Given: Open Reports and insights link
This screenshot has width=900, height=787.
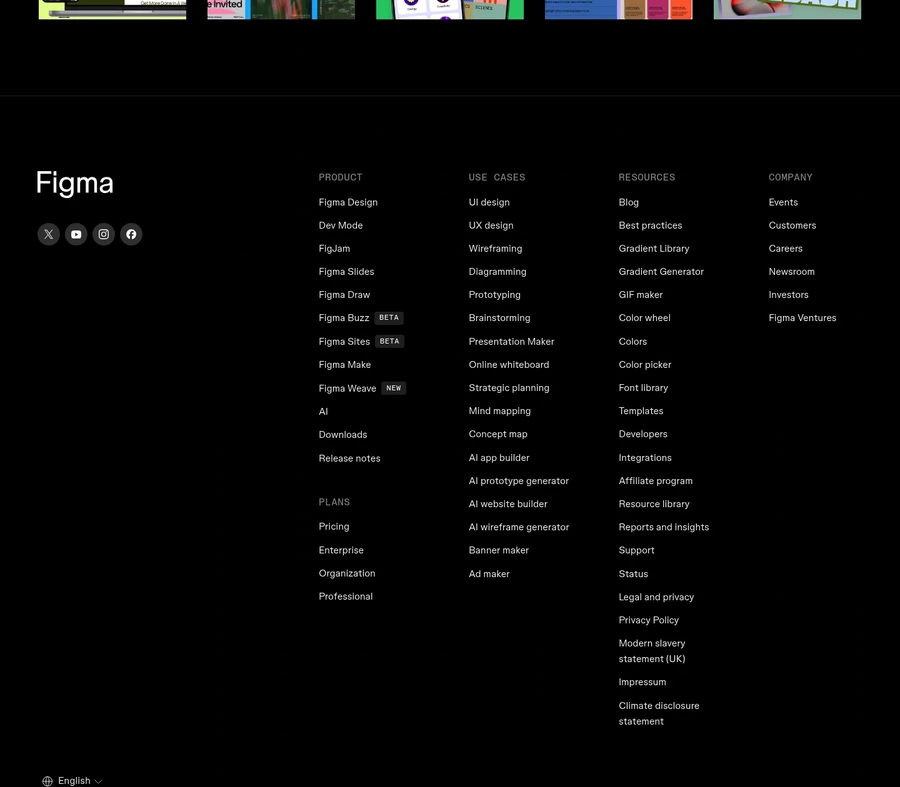Looking at the screenshot, I should 664,527.
